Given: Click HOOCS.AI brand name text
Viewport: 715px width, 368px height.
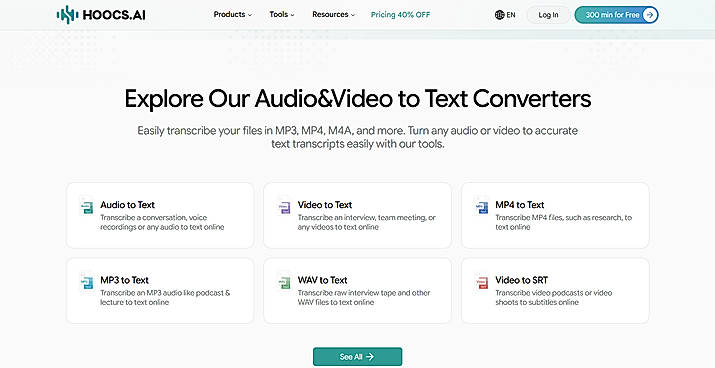Looking at the screenshot, I should [x=114, y=15].
